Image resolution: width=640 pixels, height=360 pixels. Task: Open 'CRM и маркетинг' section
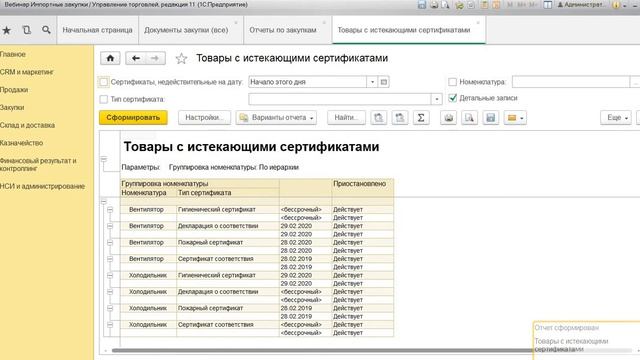coord(27,72)
